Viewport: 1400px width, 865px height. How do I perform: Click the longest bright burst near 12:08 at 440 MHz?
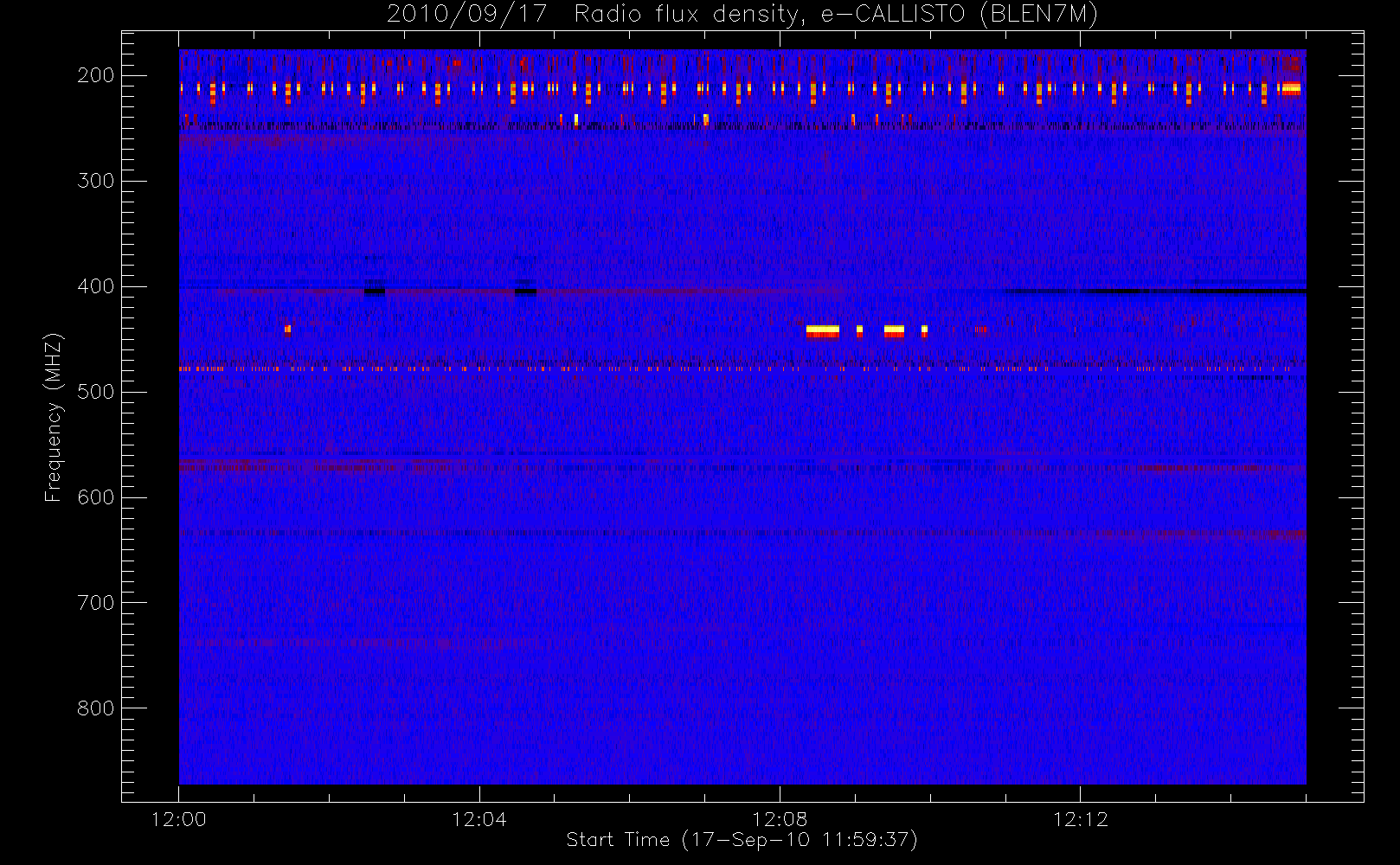[x=822, y=330]
